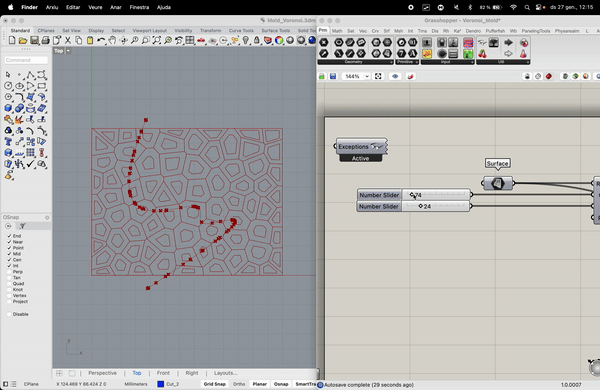
Task: Click the Zoom Extents icon in Rhino toolbar
Action: click(157, 40)
